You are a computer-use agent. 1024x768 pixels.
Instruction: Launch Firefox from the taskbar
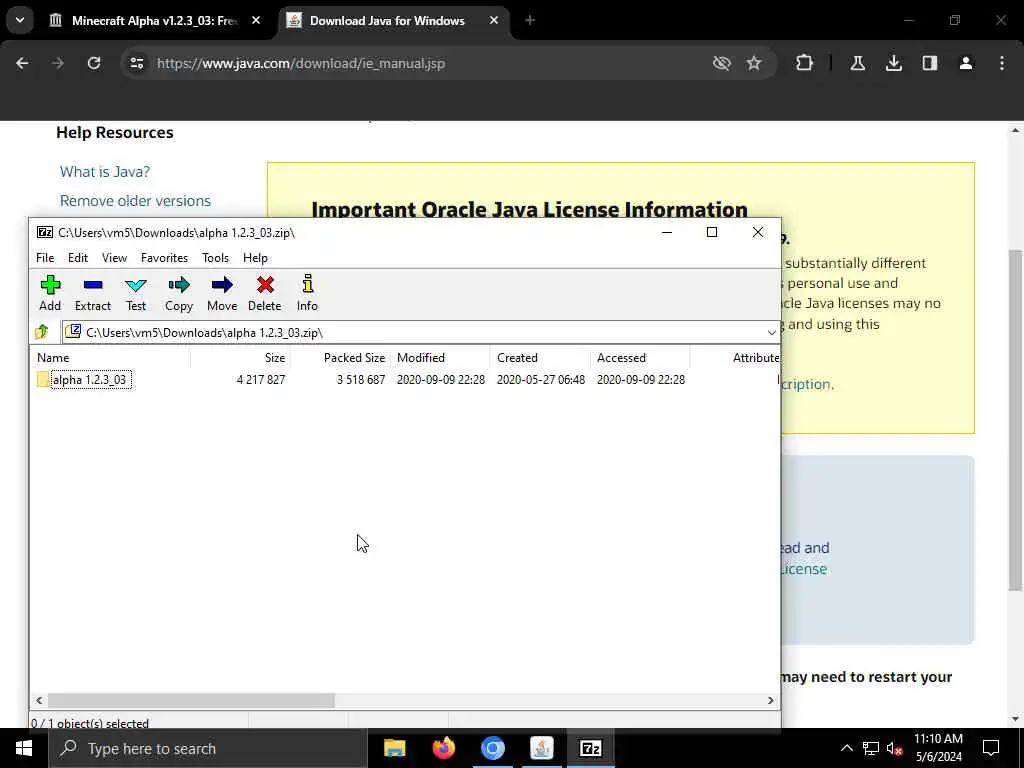(x=443, y=748)
